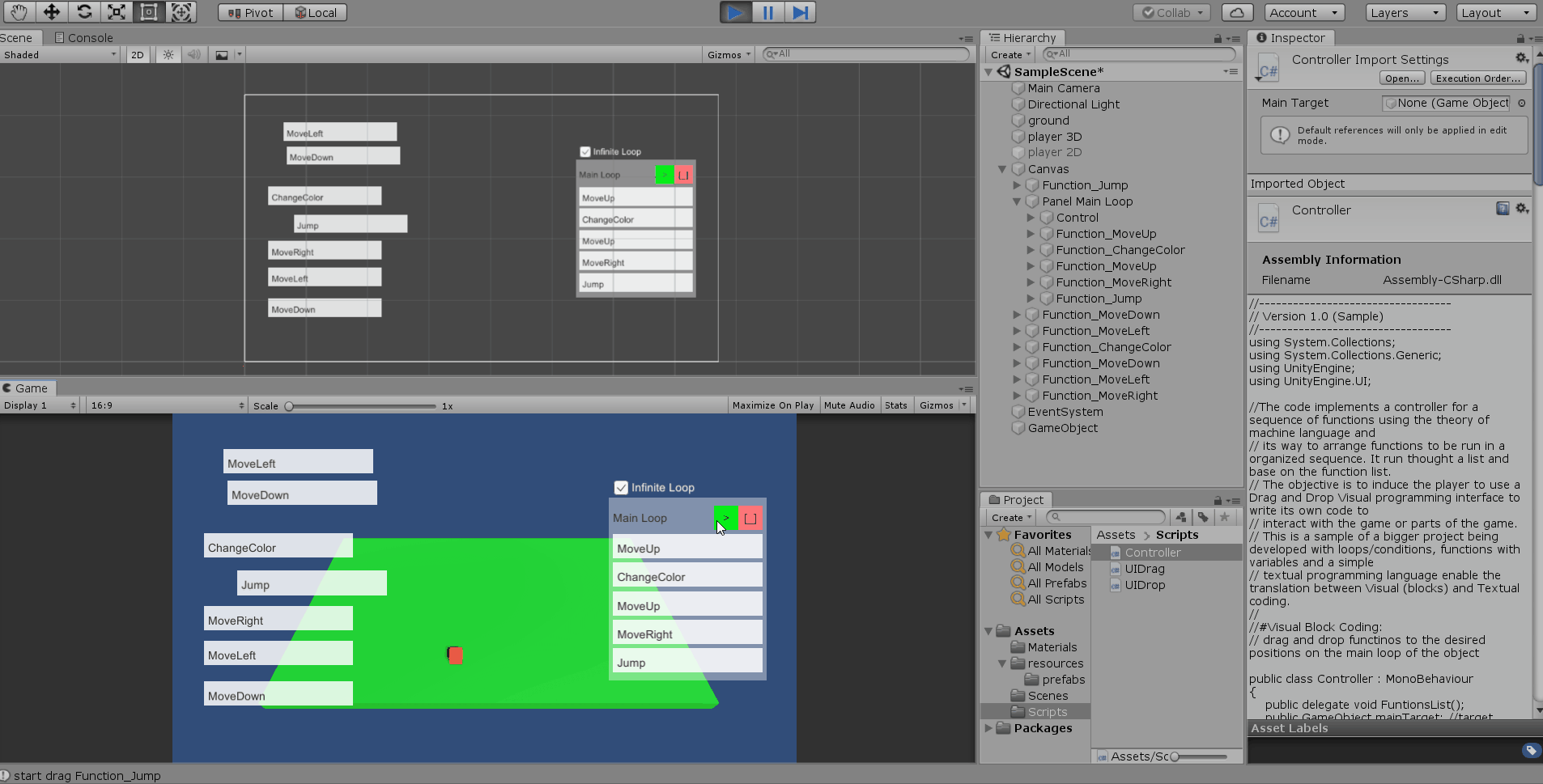Open the Display 1 dropdown
1543x784 pixels.
(x=40, y=405)
